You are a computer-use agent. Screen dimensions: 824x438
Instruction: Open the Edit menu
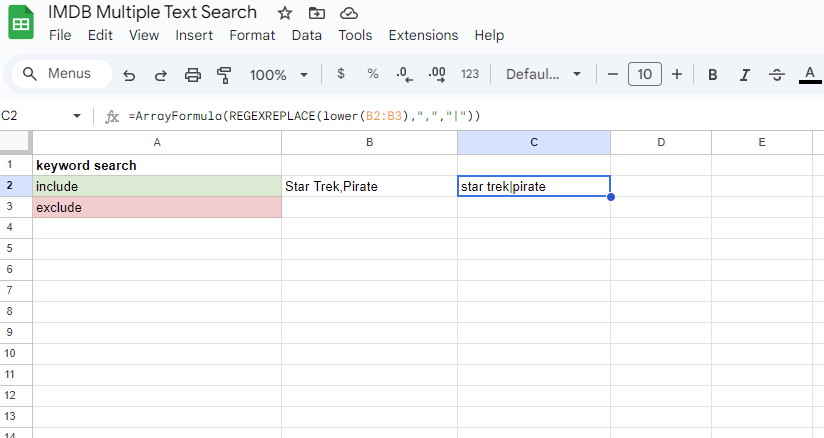100,35
